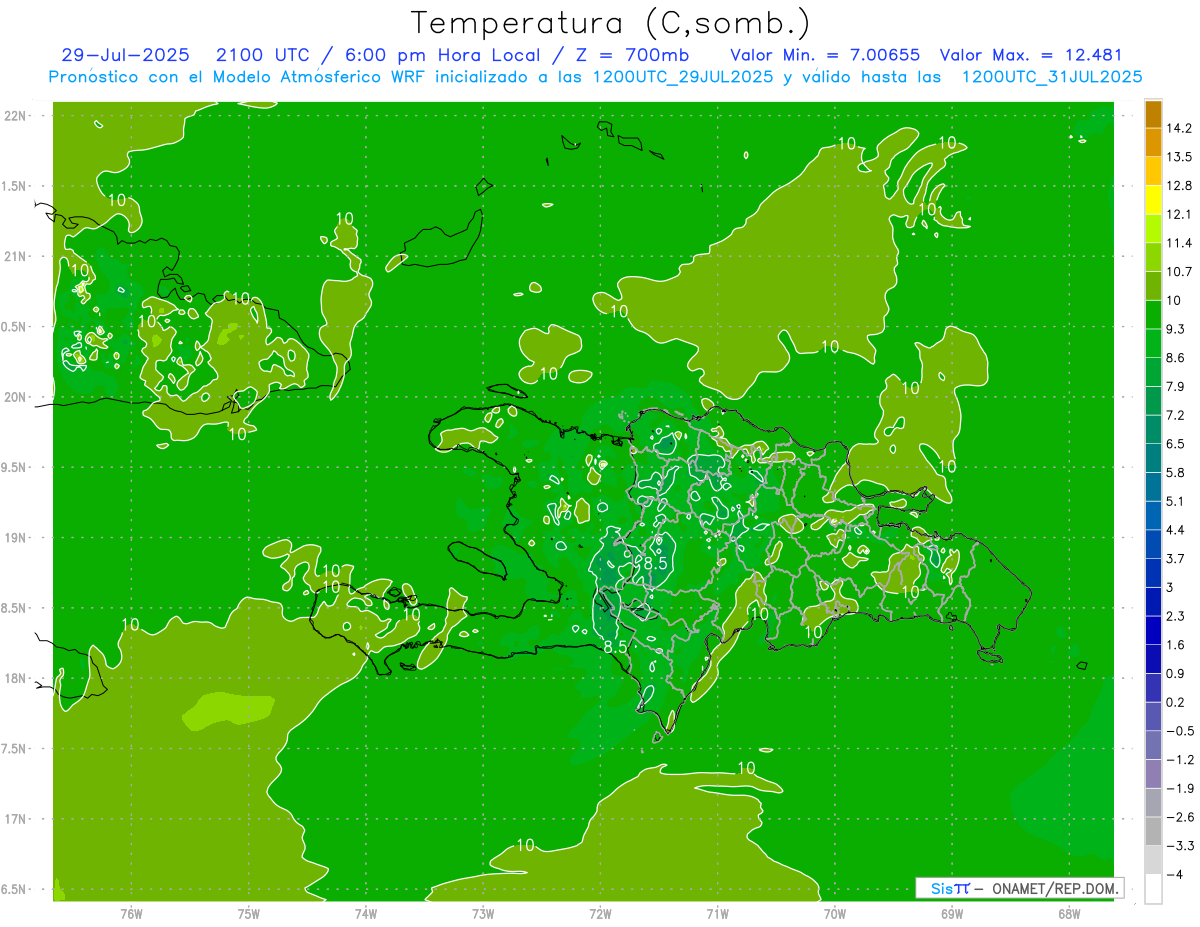The image size is (1200, 927).
Task: Click the 0.2 value on the color scale
Action: click(1177, 702)
